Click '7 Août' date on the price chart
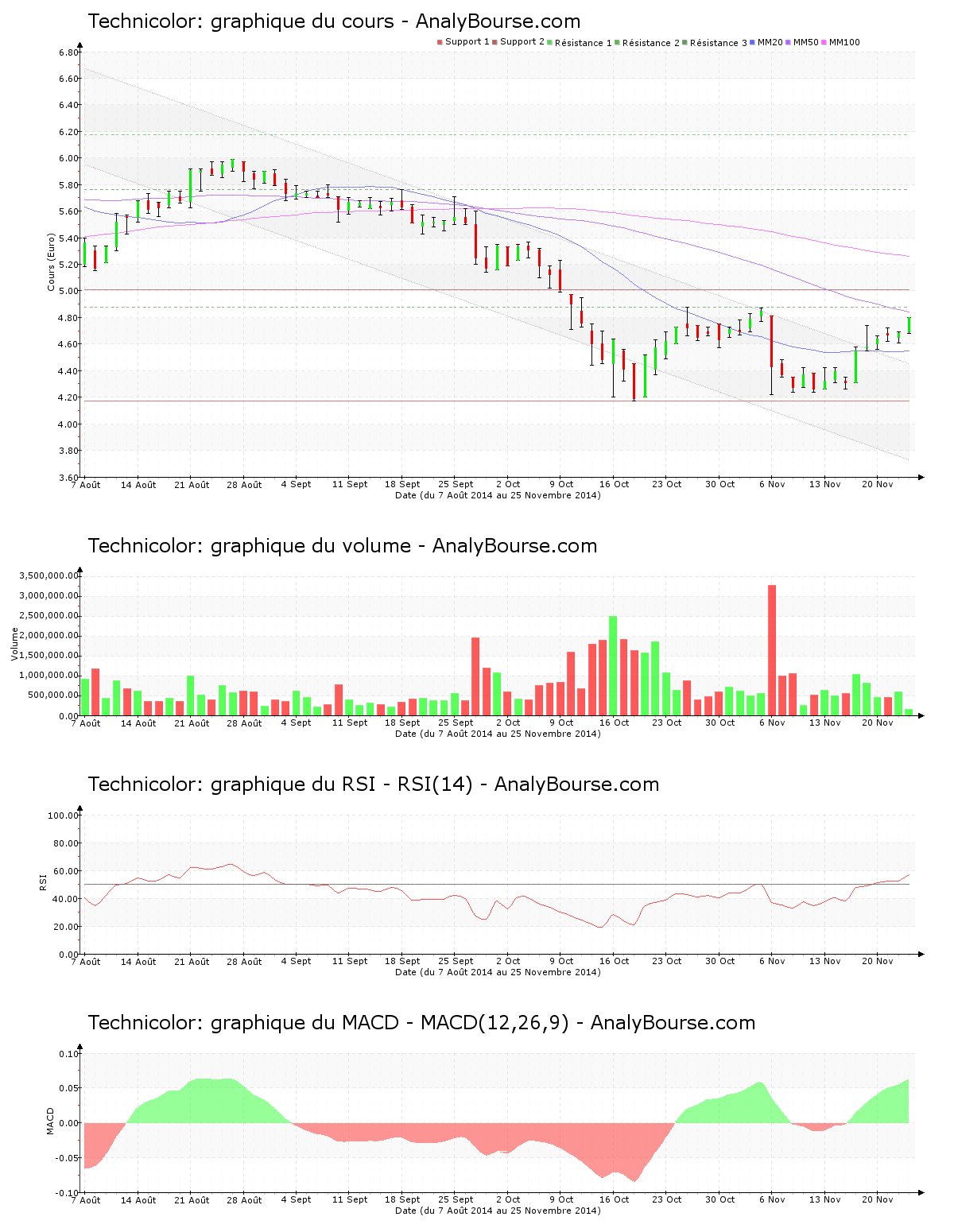954x1232 pixels. point(85,485)
